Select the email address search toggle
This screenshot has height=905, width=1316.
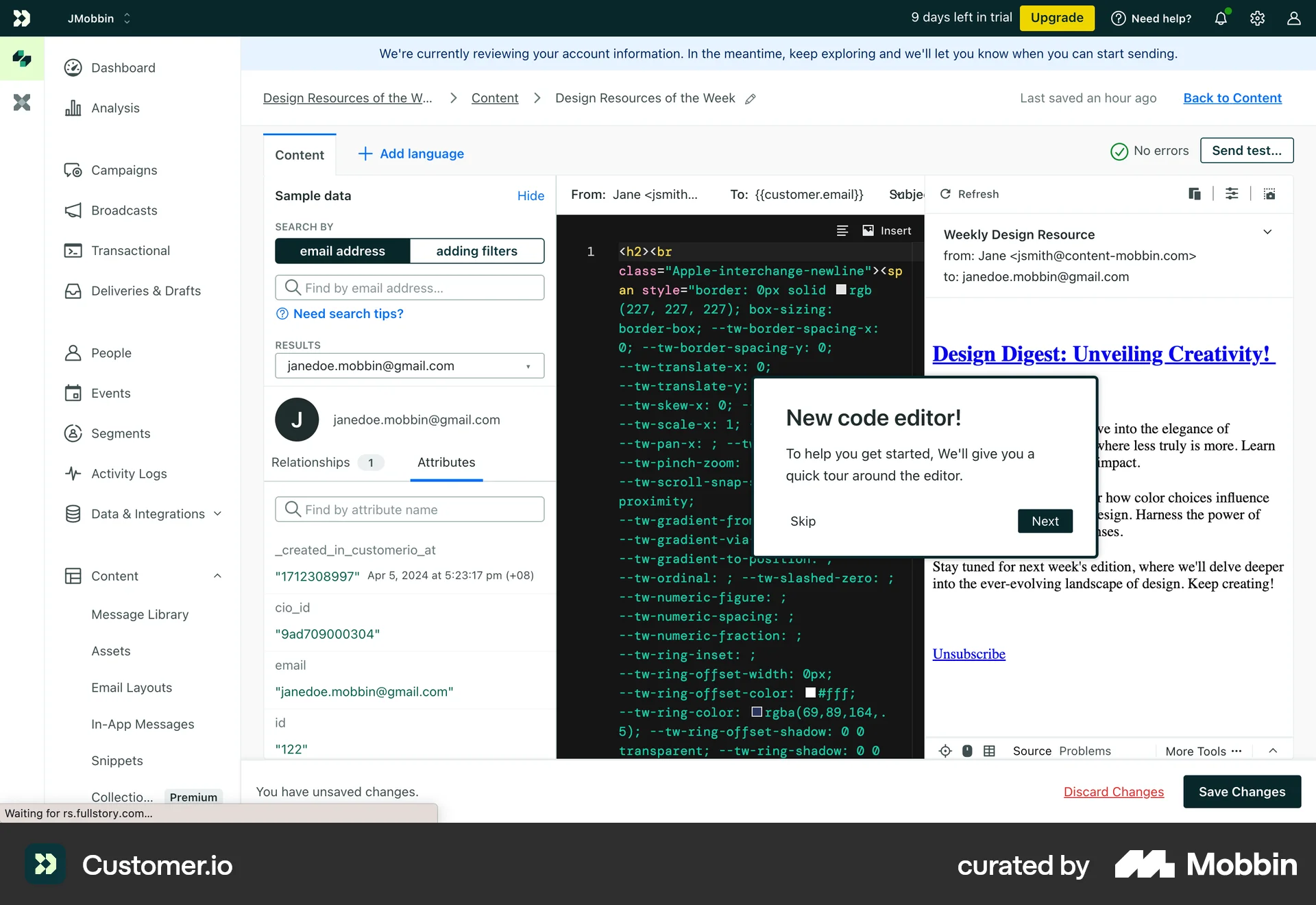coord(343,251)
